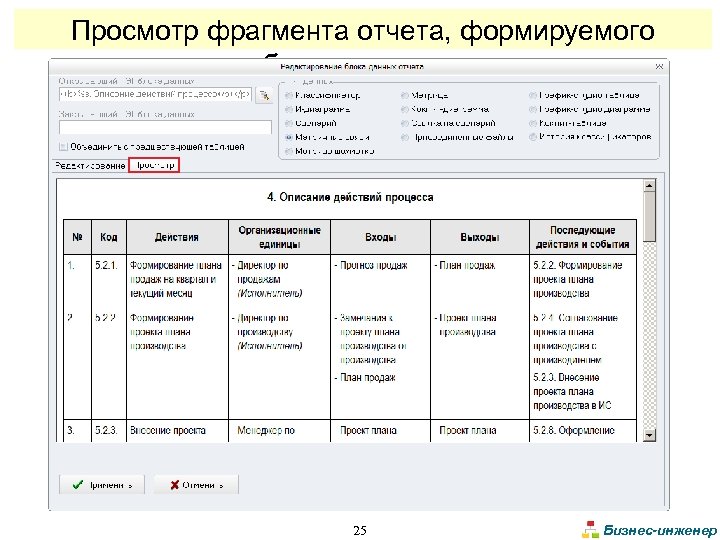Focus the opening HTML block input field

pos(155,95)
